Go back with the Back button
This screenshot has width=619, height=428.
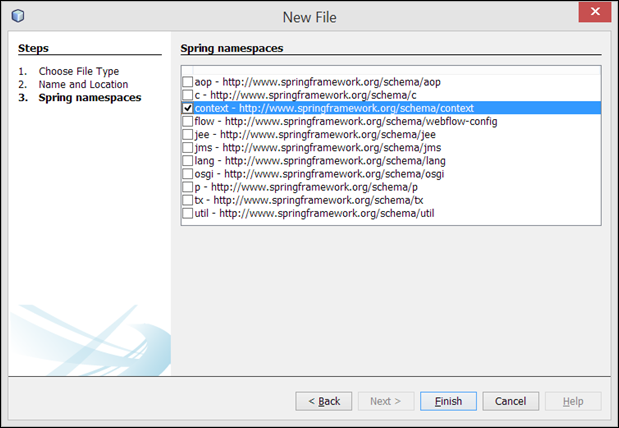[x=324, y=401]
